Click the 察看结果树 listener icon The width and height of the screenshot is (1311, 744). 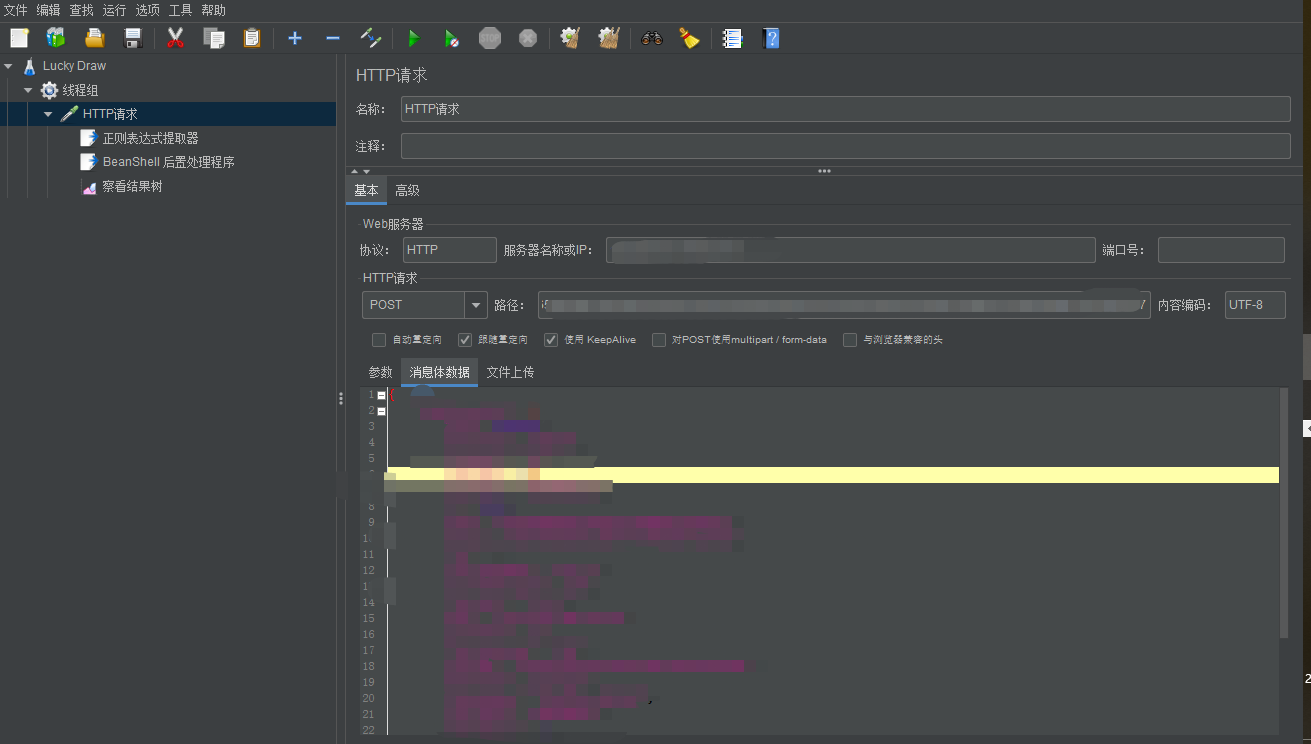(x=89, y=186)
